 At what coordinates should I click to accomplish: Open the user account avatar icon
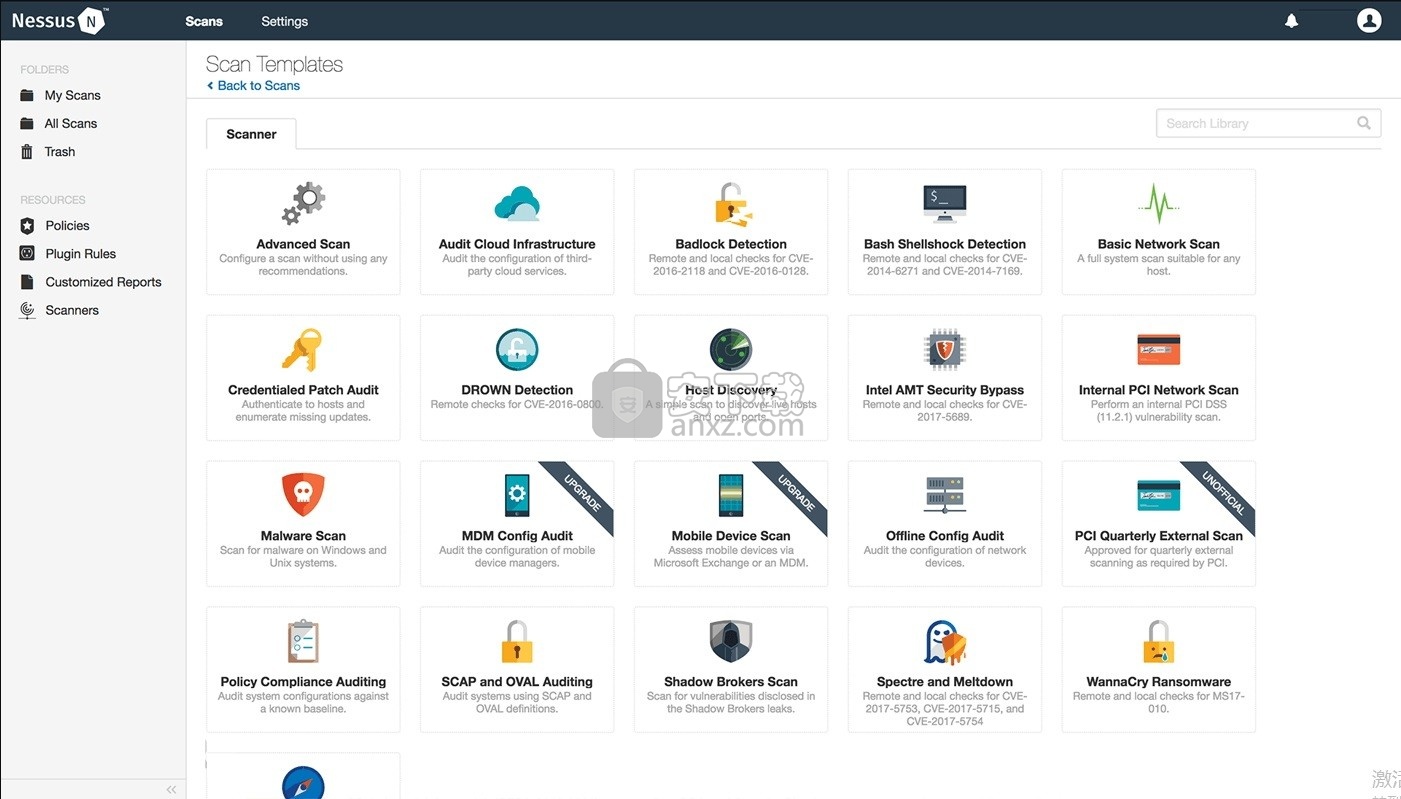(x=1369, y=20)
